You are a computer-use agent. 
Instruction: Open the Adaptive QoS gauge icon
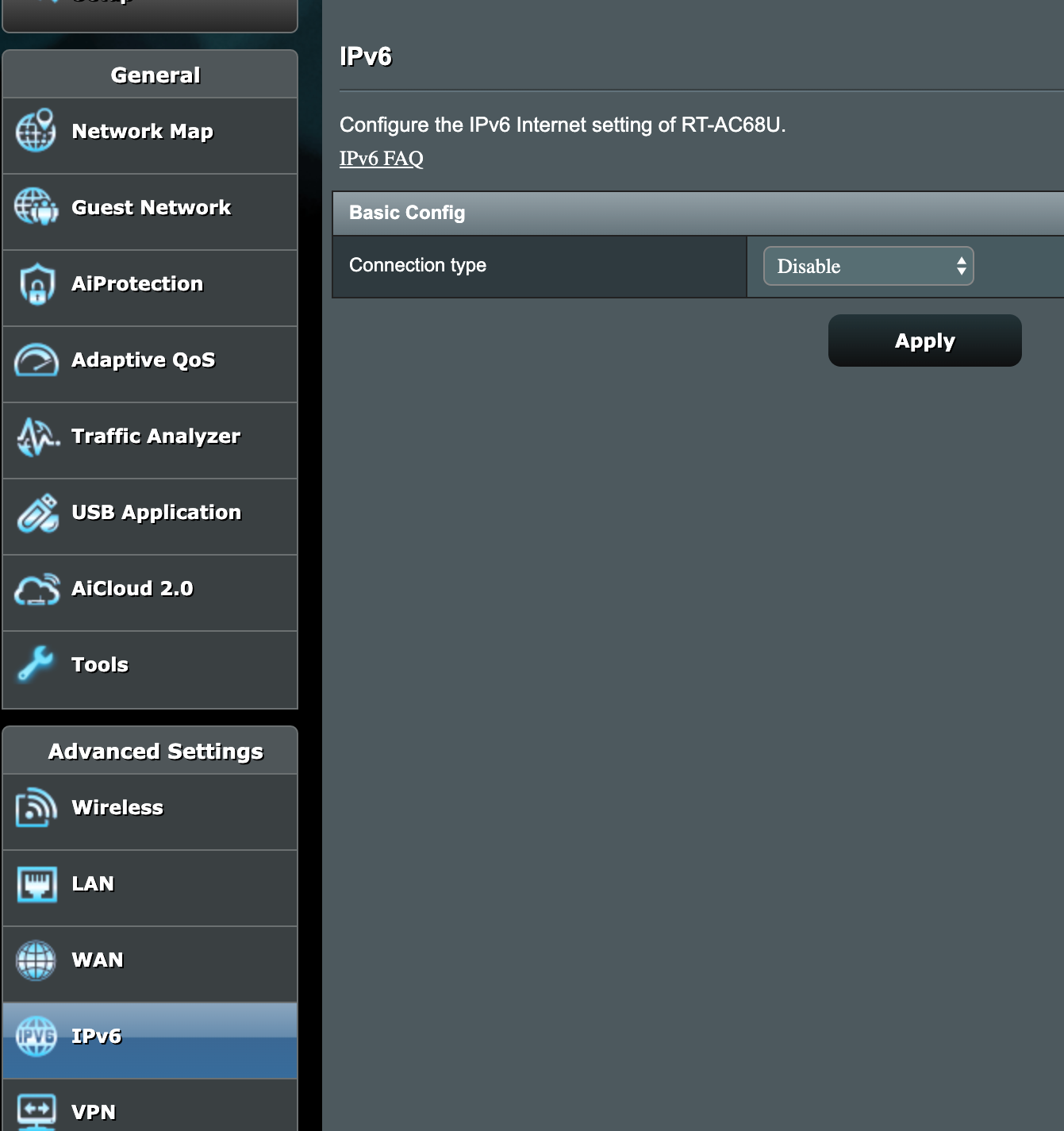[35, 360]
